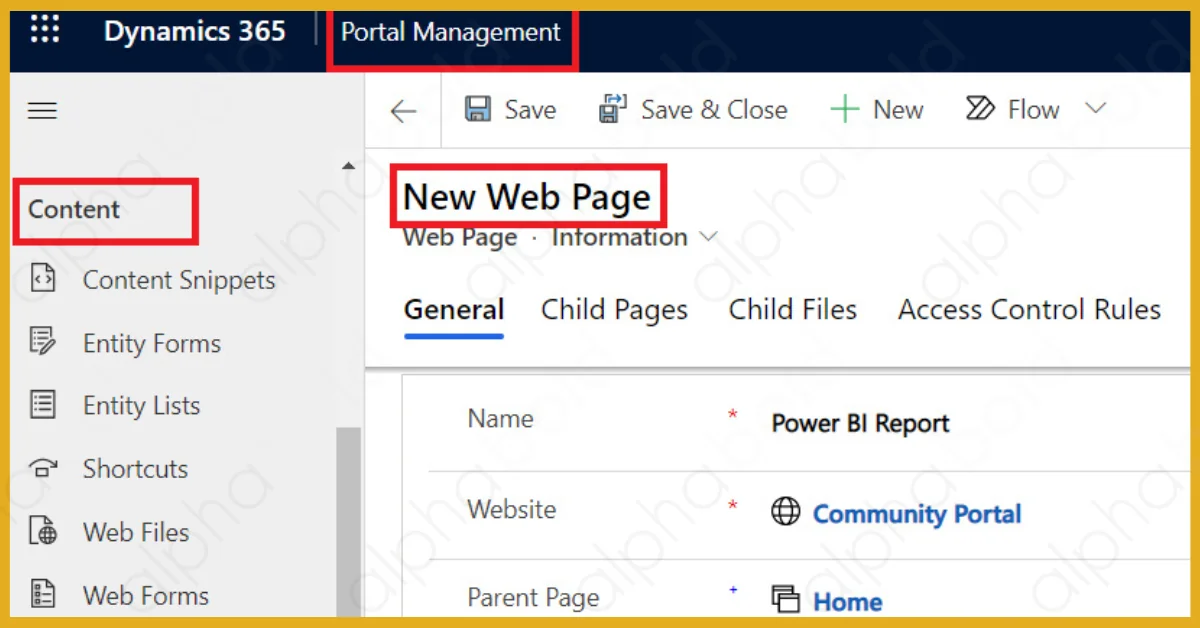Open the Child Pages tab
Image resolution: width=1200 pixels, height=628 pixels.
[x=614, y=310]
